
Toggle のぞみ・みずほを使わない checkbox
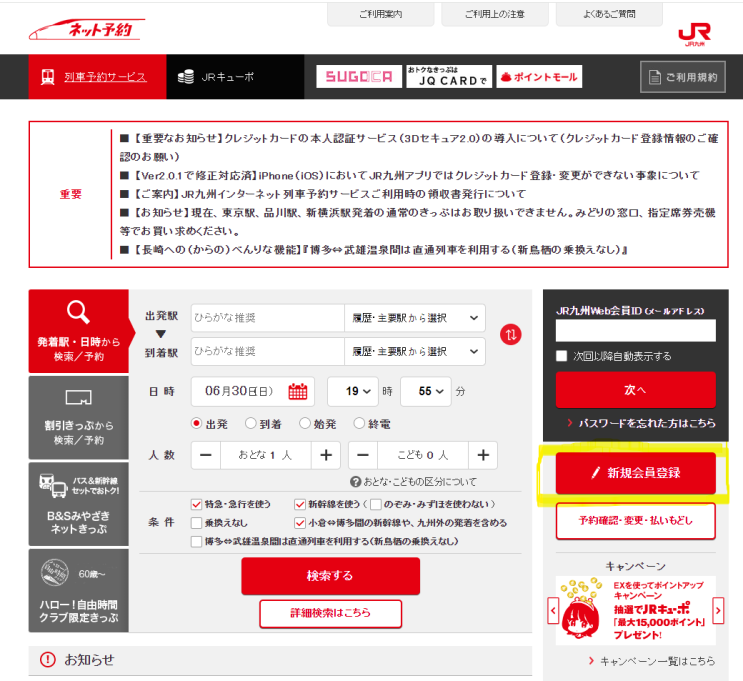click(x=376, y=504)
